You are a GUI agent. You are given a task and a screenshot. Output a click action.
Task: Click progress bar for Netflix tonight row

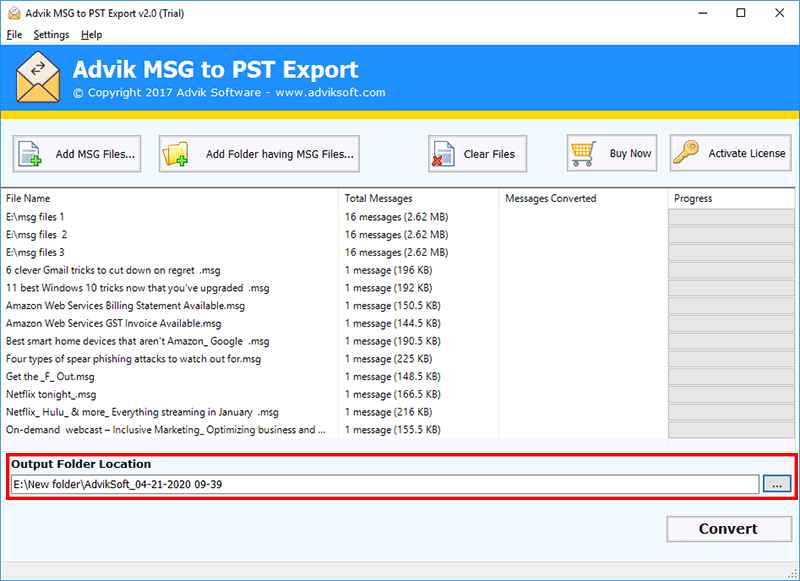tap(731, 394)
